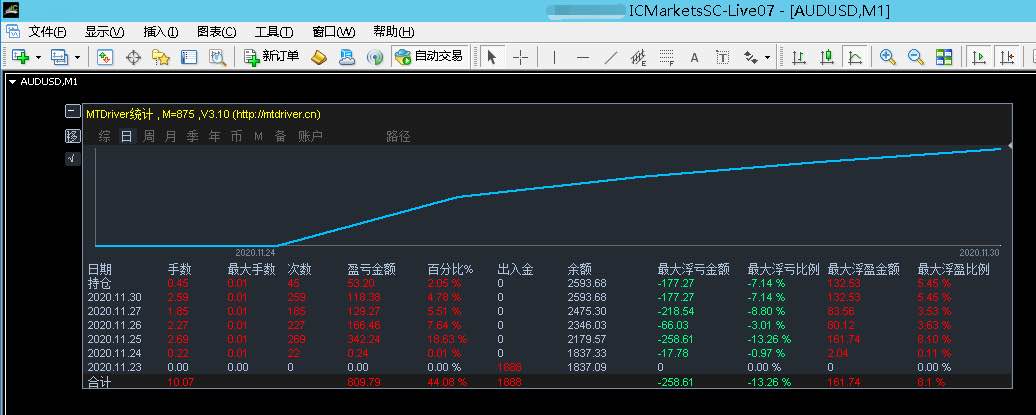Image resolution: width=1036 pixels, height=415 pixels.
Task: Click the zoom out magnifier
Action: [x=916, y=57]
